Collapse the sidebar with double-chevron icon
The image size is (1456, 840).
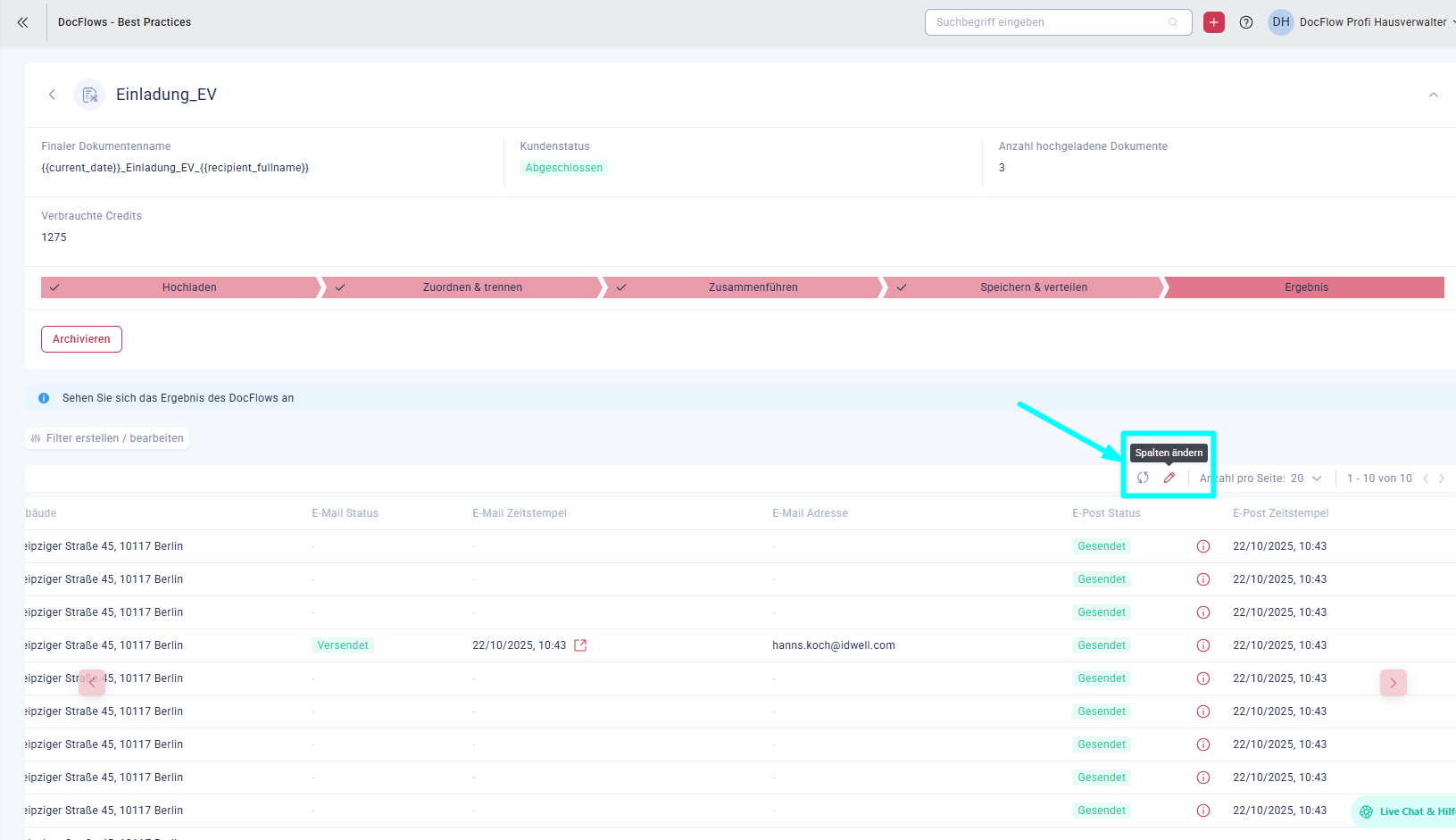click(22, 22)
